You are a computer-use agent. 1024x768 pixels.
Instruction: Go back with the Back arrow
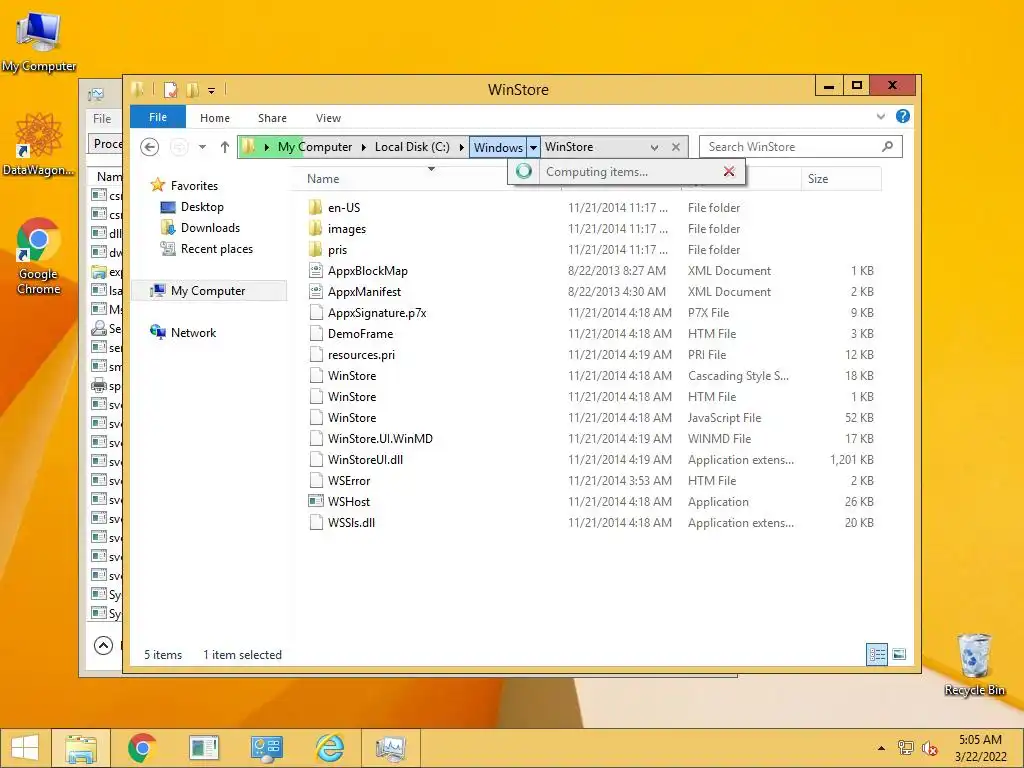coord(150,147)
